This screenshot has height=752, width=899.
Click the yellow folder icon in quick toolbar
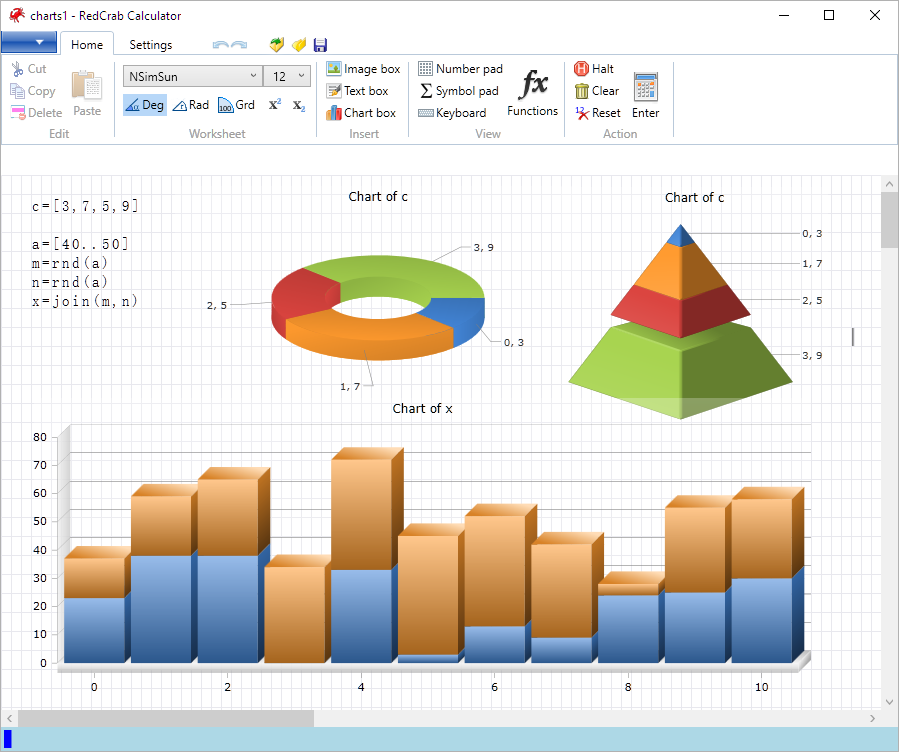(299, 45)
